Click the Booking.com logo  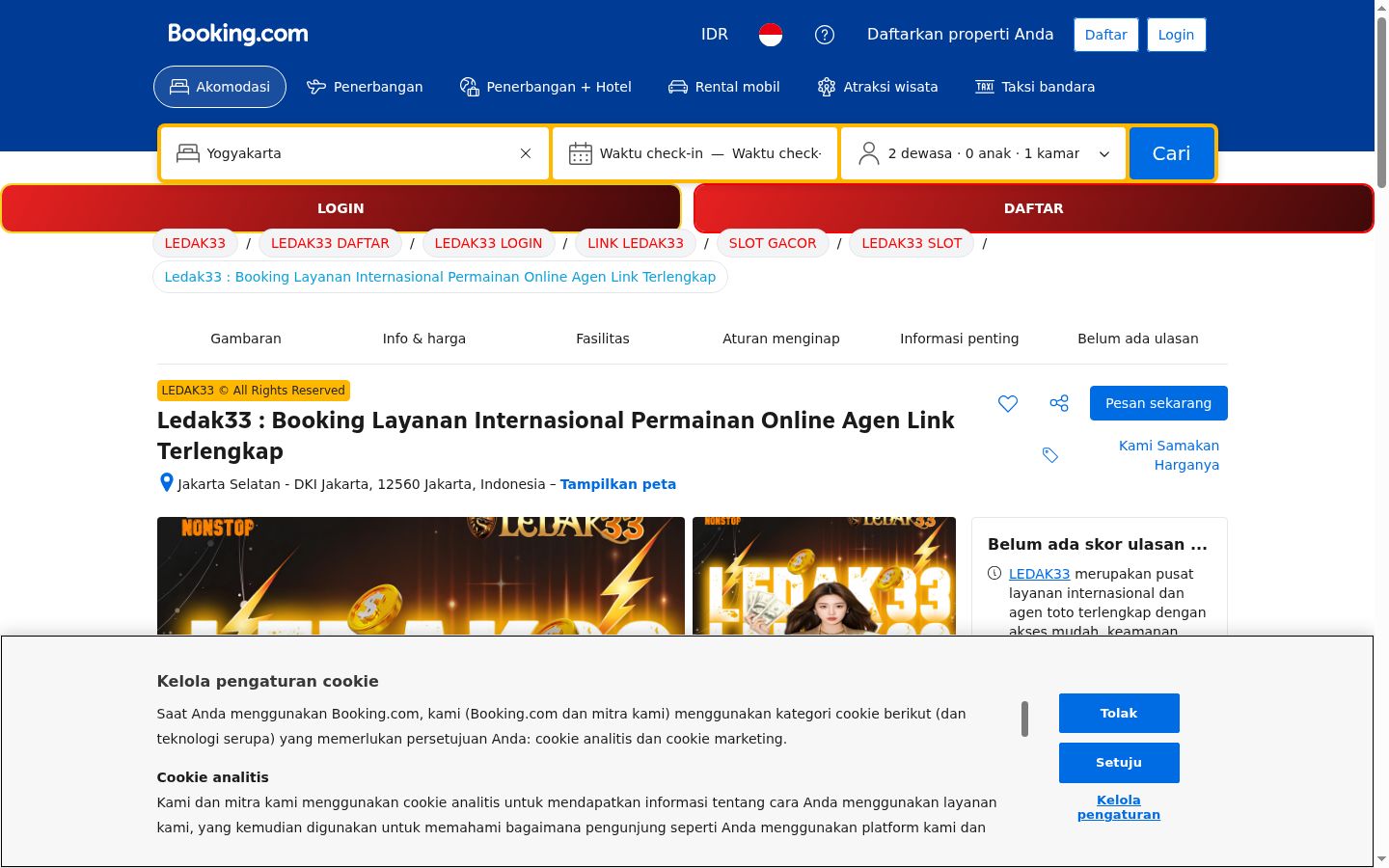[238, 34]
